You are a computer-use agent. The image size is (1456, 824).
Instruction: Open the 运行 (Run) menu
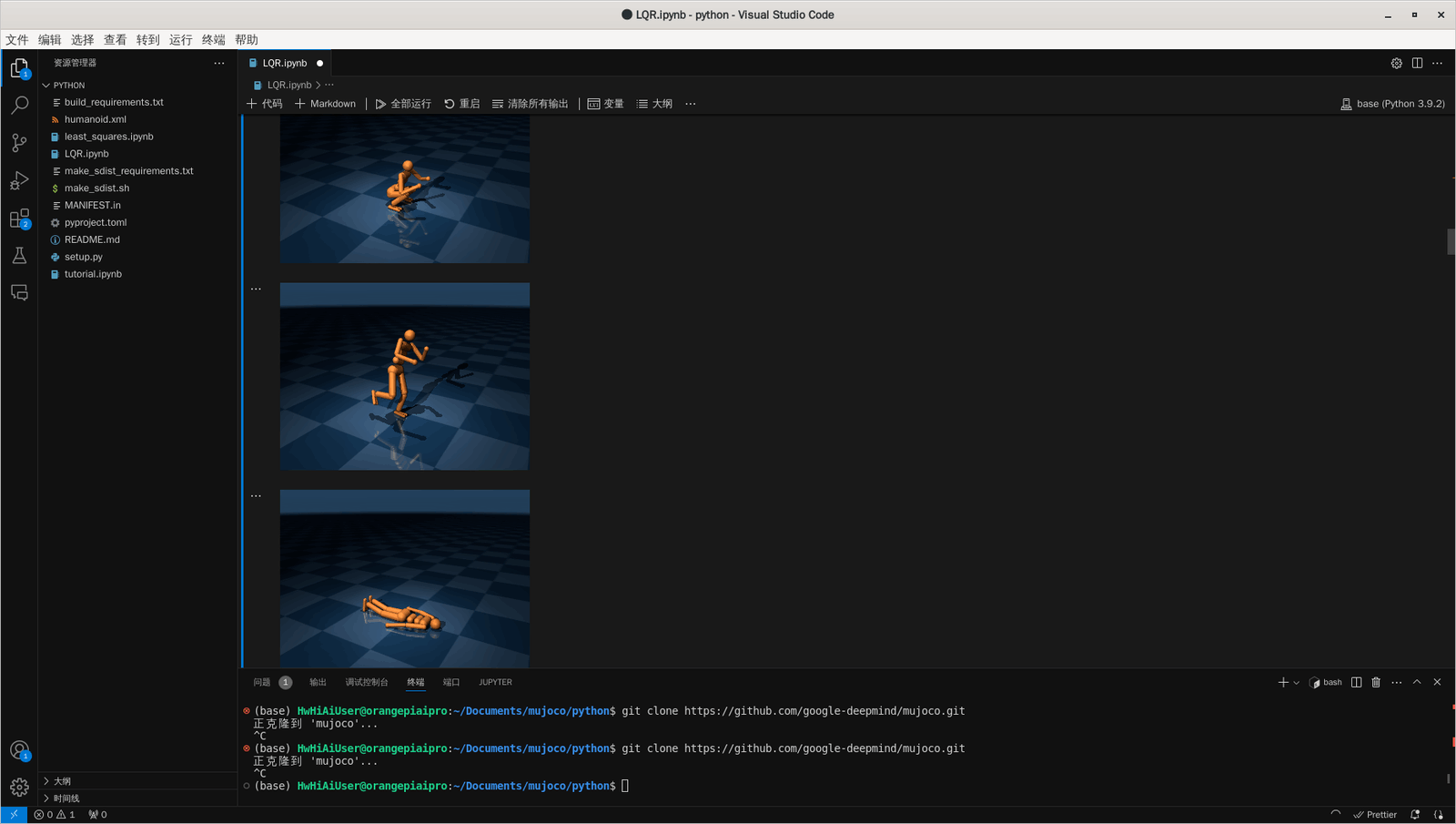[181, 40]
